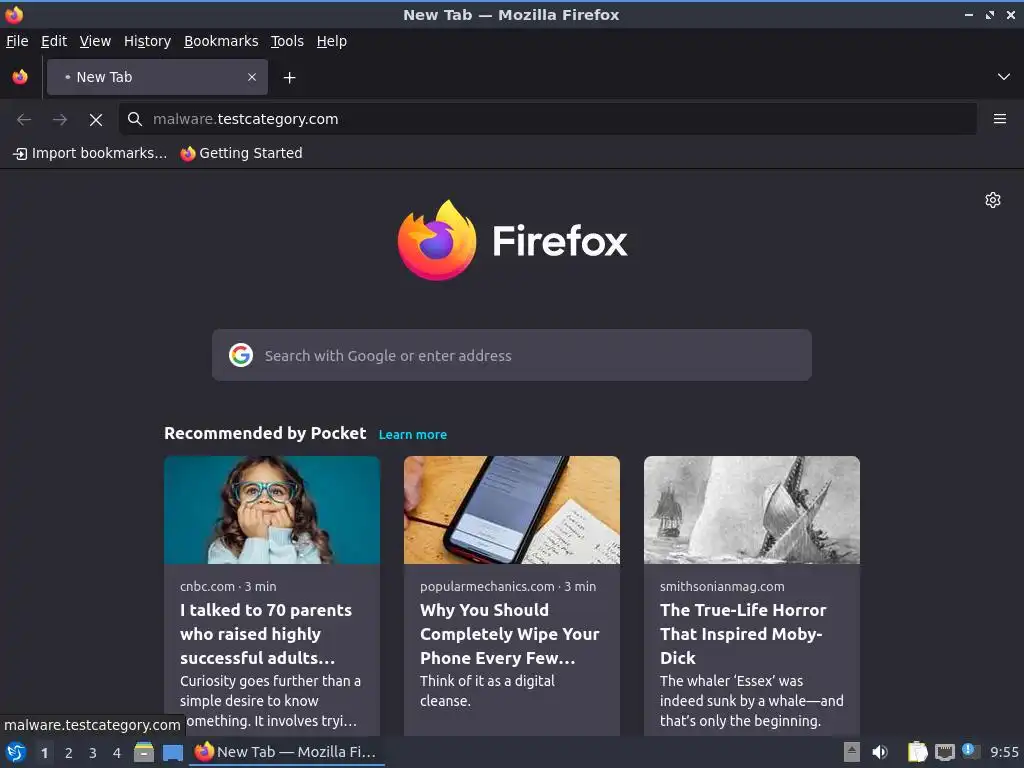Click the Google logo in the search box
Screen dimensions: 1024x768
point(241,355)
